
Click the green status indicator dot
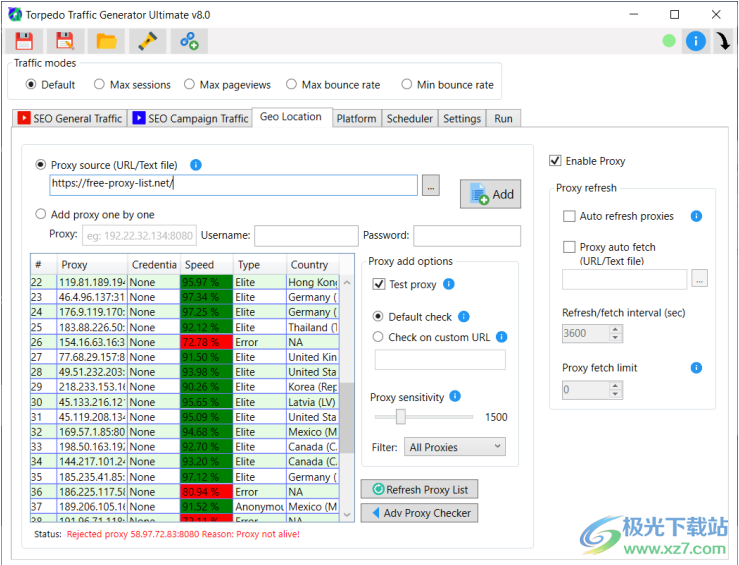(x=669, y=41)
